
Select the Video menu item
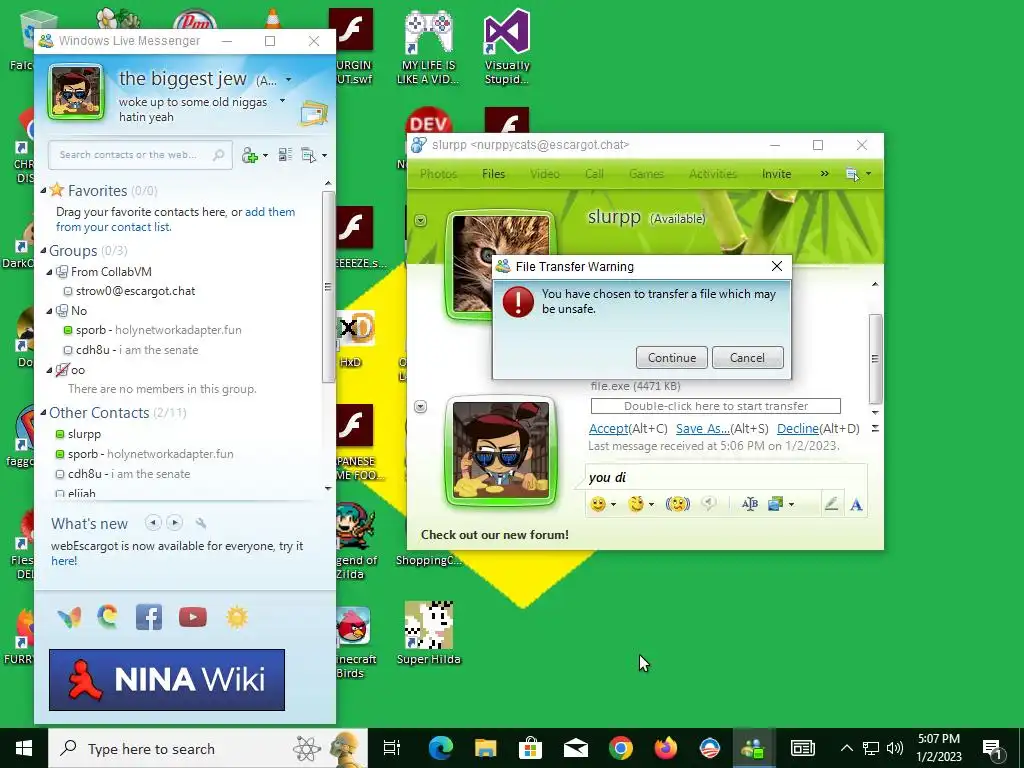[x=545, y=174]
